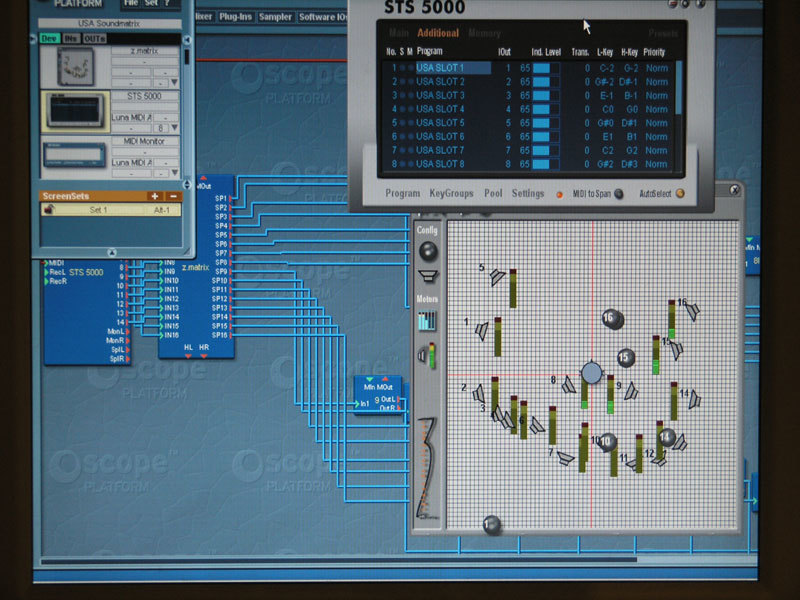Screen dimensions: 800x600
Task: Click the Config sphere icon
Action: (x=428, y=251)
